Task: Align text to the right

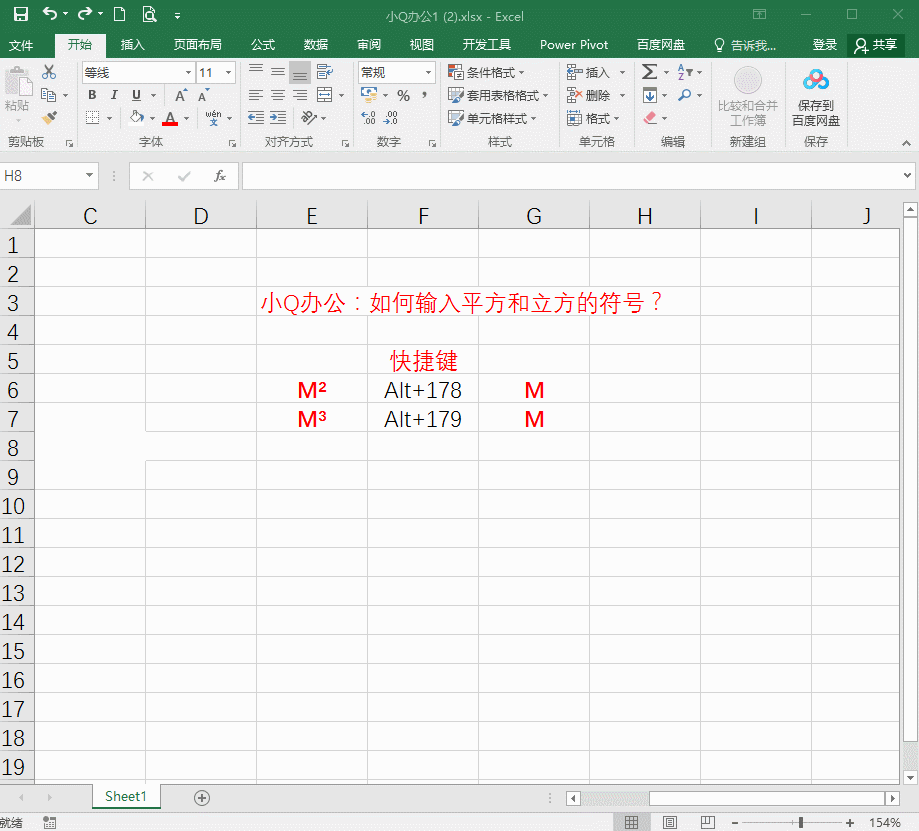Action: 300,95
